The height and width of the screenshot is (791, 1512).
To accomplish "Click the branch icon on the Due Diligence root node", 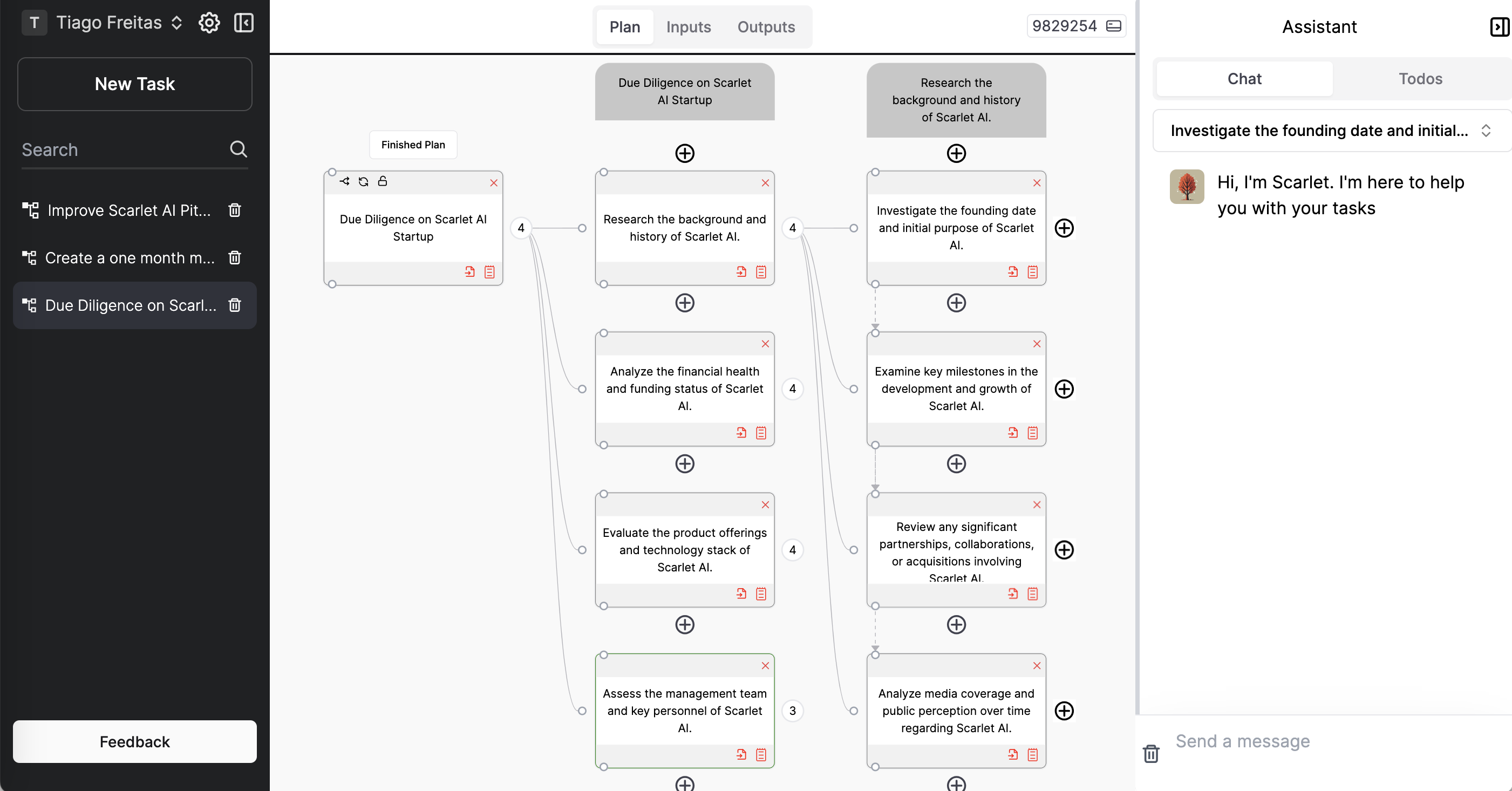I will pyautogui.click(x=344, y=181).
